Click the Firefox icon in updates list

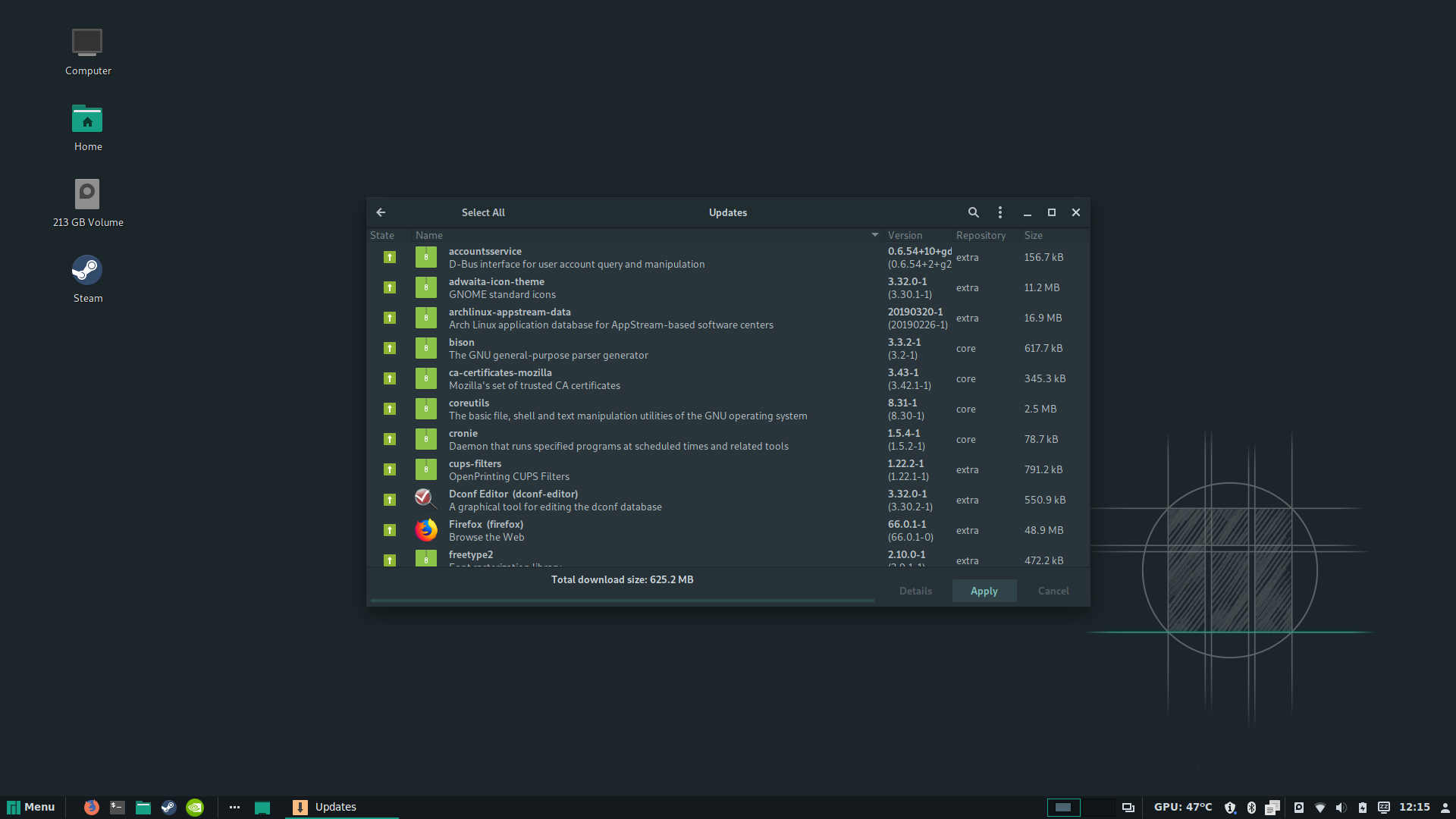tap(426, 529)
